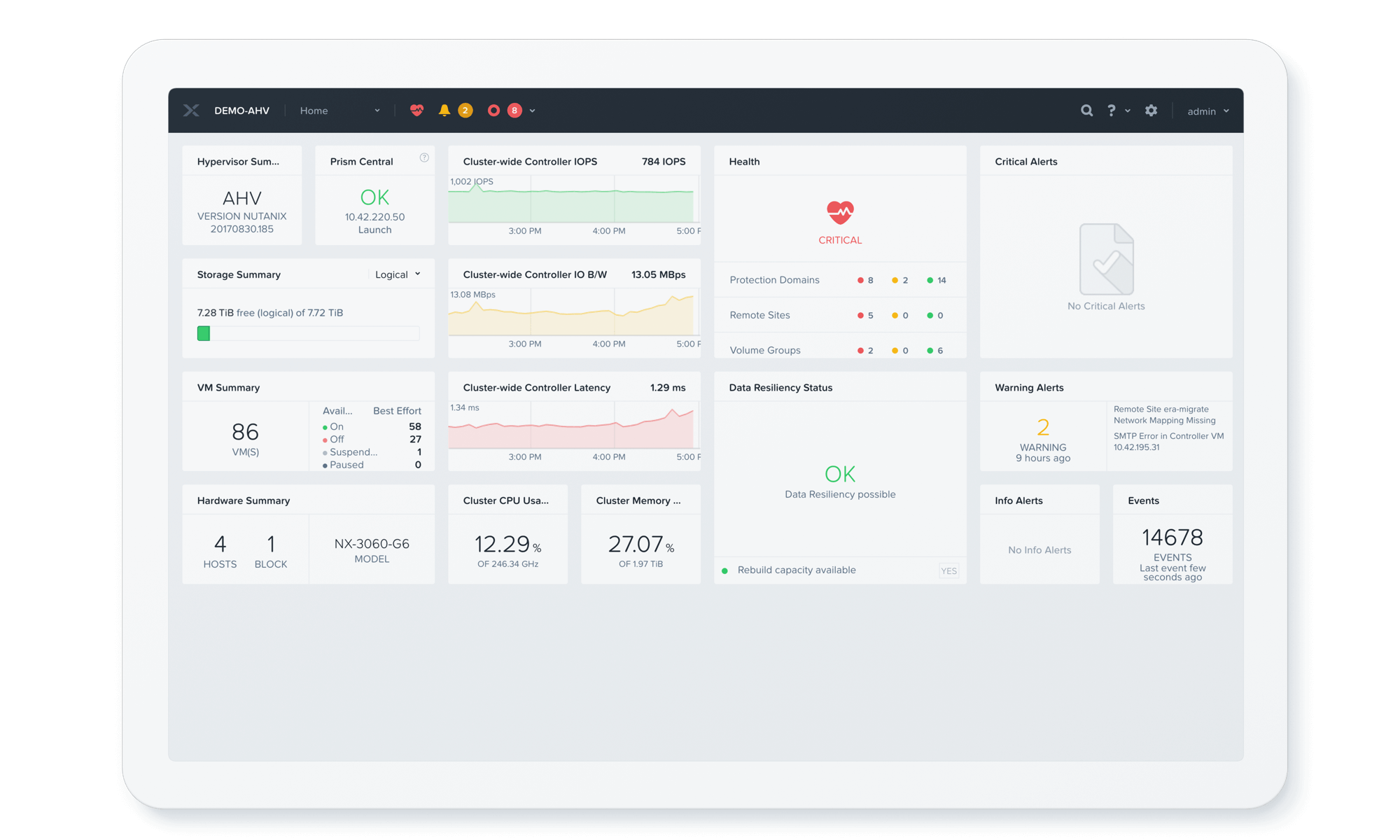Click the question mark help icon
The image size is (1400, 840).
1111,111
